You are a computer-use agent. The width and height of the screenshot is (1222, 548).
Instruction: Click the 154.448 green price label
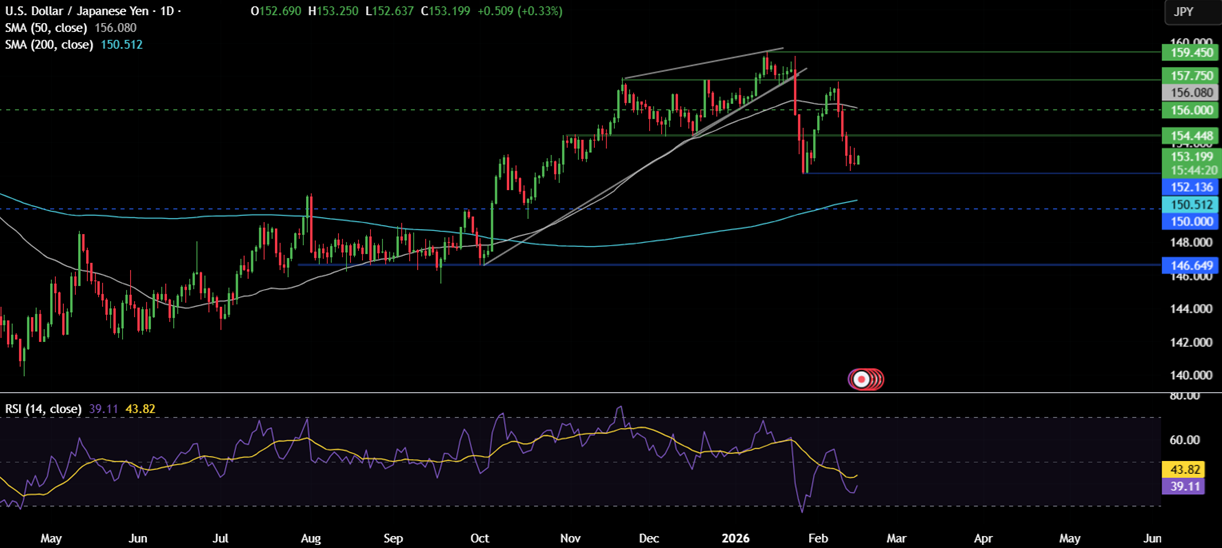1187,135
